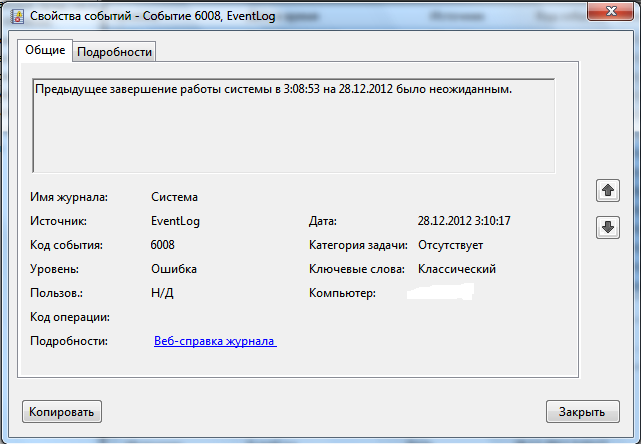Click inside the event description text box
Image resolution: width=641 pixels, height=444 pixels.
pyautogui.click(x=294, y=126)
